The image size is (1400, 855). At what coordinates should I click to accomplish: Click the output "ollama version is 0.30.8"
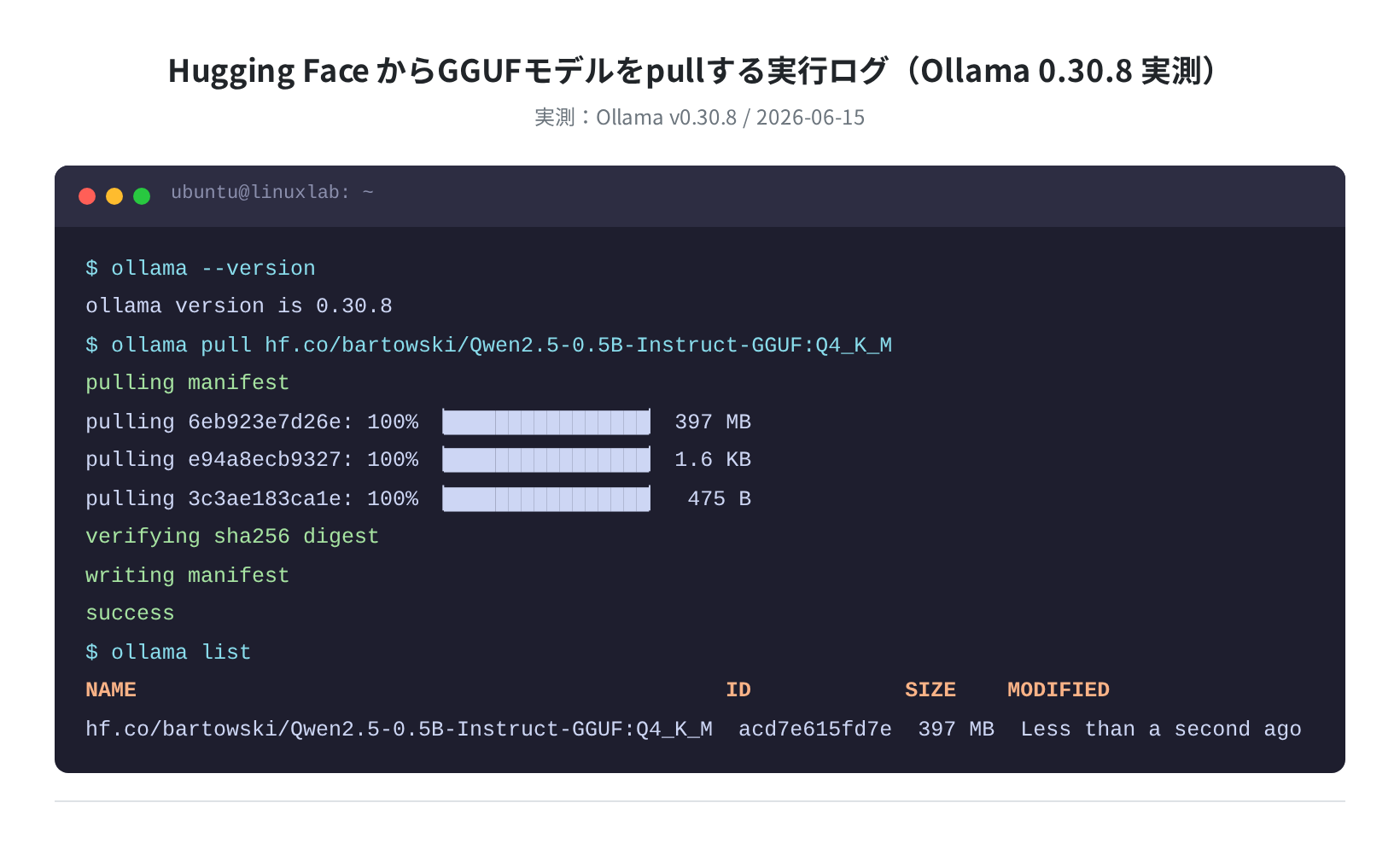[239, 306]
